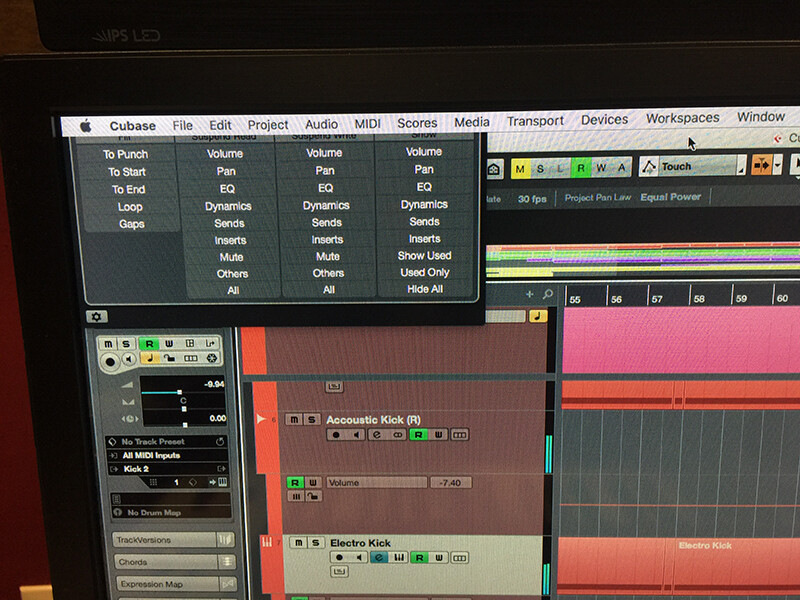Image resolution: width=800 pixels, height=600 pixels.
Task: Toggle orange auto-scroll toolbar button
Action: coord(761,165)
